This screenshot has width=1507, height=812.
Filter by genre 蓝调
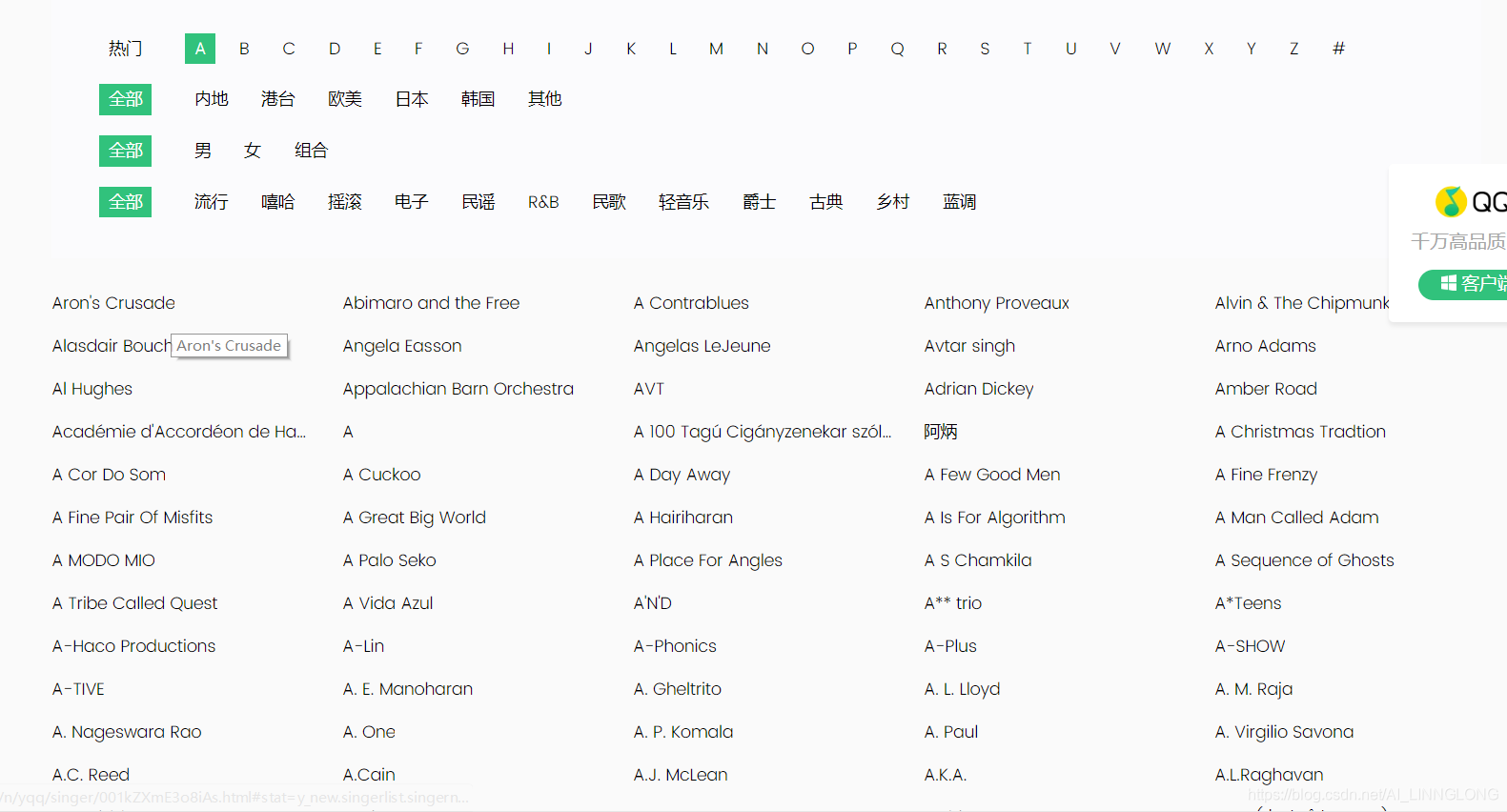tap(960, 202)
